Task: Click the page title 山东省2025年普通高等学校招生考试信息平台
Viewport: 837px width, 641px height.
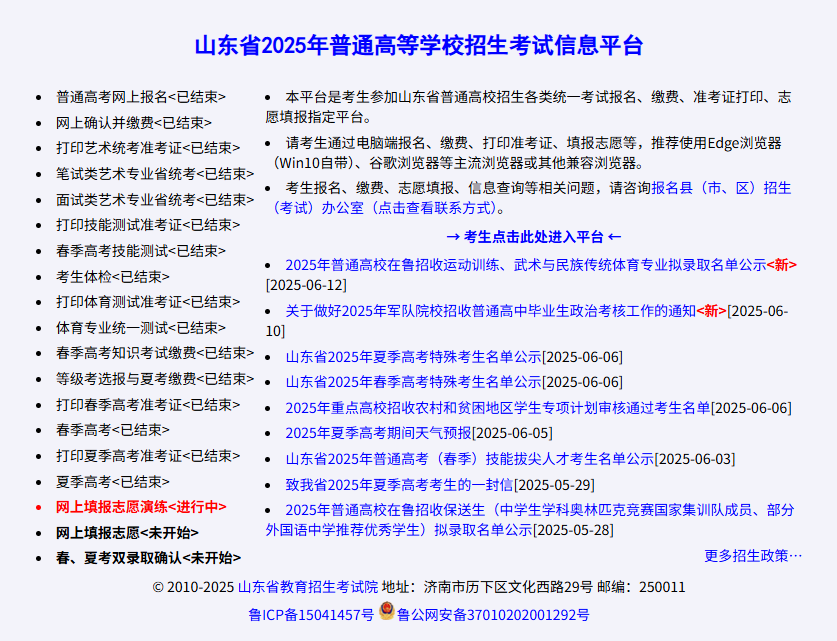Action: pyautogui.click(x=418, y=44)
